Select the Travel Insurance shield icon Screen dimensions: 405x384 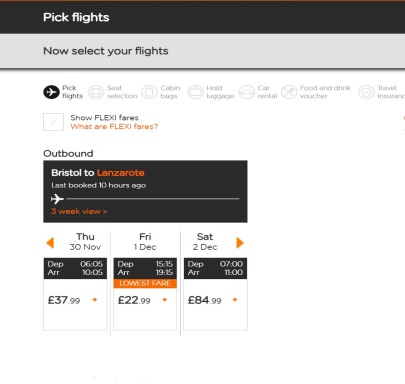coord(366,92)
